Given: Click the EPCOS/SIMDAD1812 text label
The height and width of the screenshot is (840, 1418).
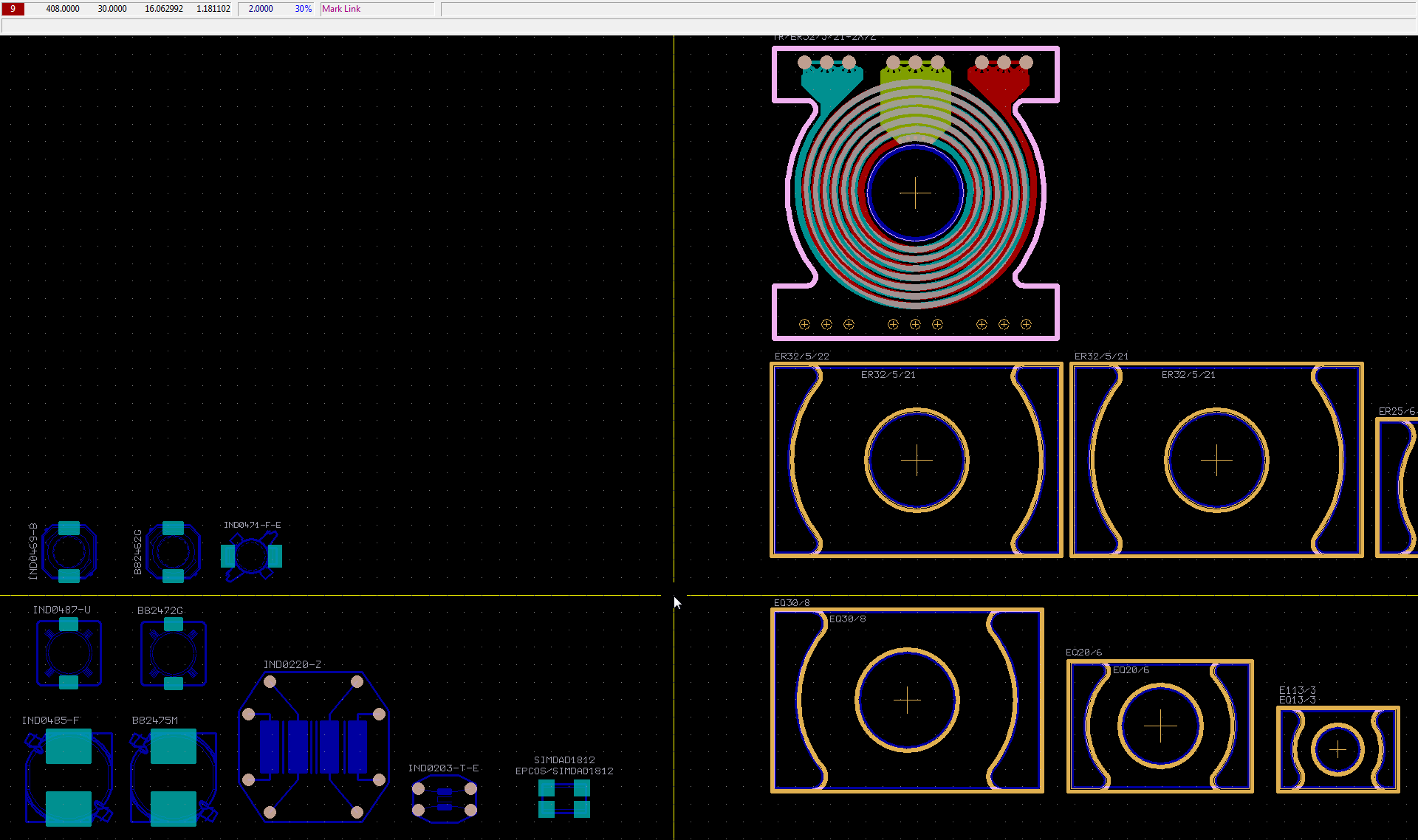Looking at the screenshot, I should (564, 771).
